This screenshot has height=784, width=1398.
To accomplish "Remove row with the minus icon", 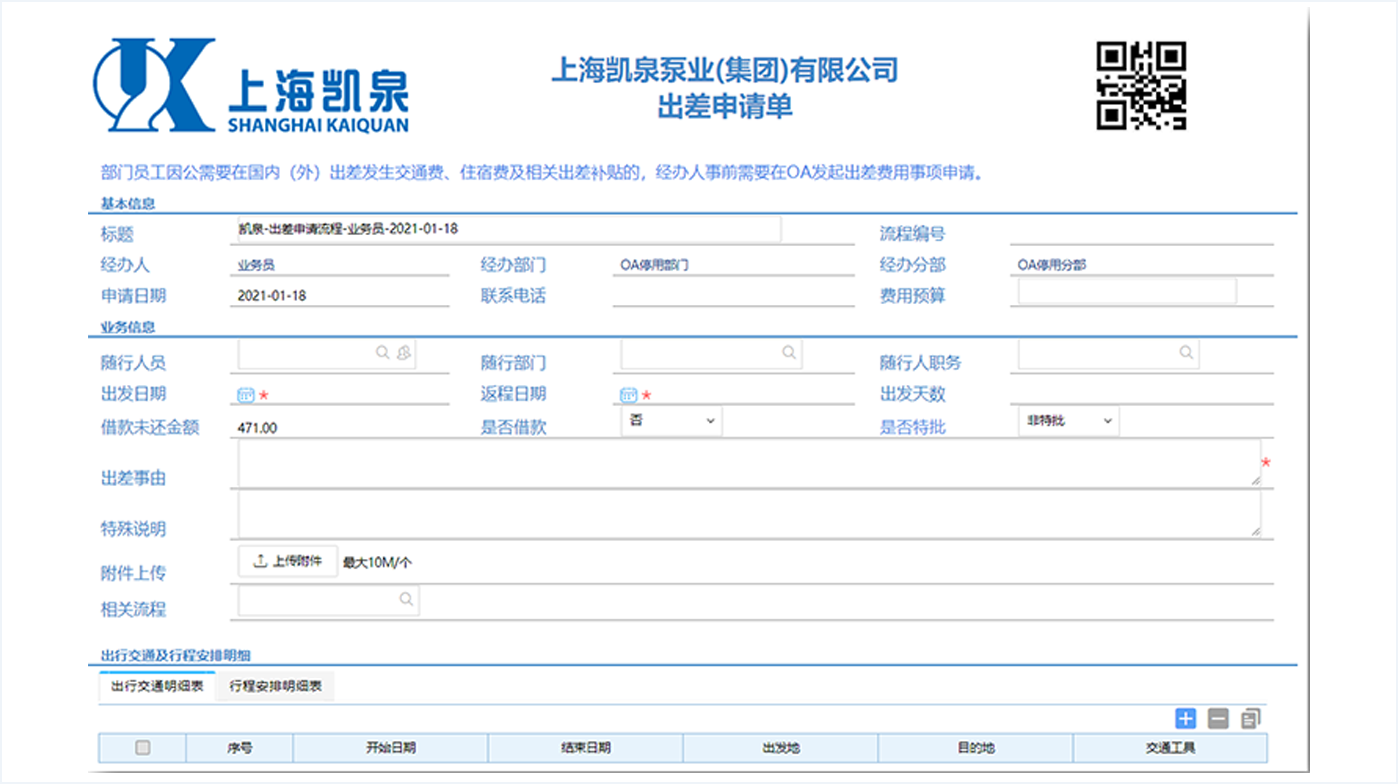I will tap(1218, 718).
